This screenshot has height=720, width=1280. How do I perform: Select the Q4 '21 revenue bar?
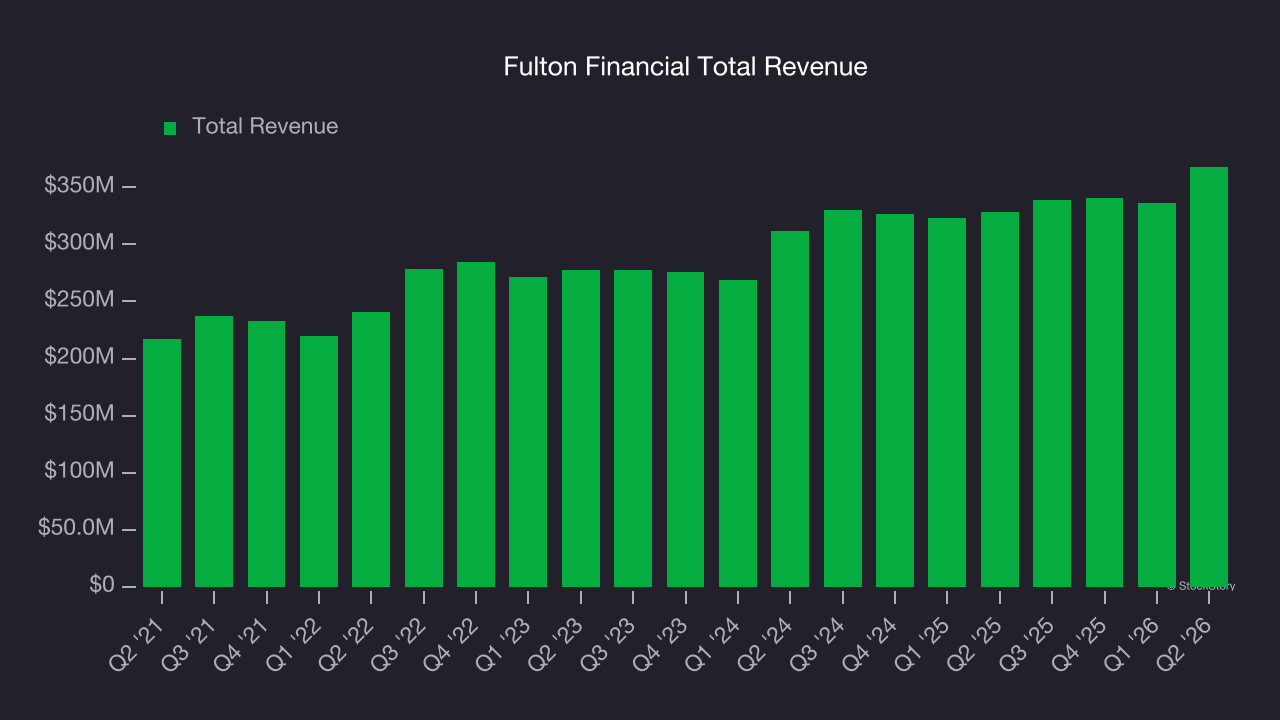[x=267, y=454]
